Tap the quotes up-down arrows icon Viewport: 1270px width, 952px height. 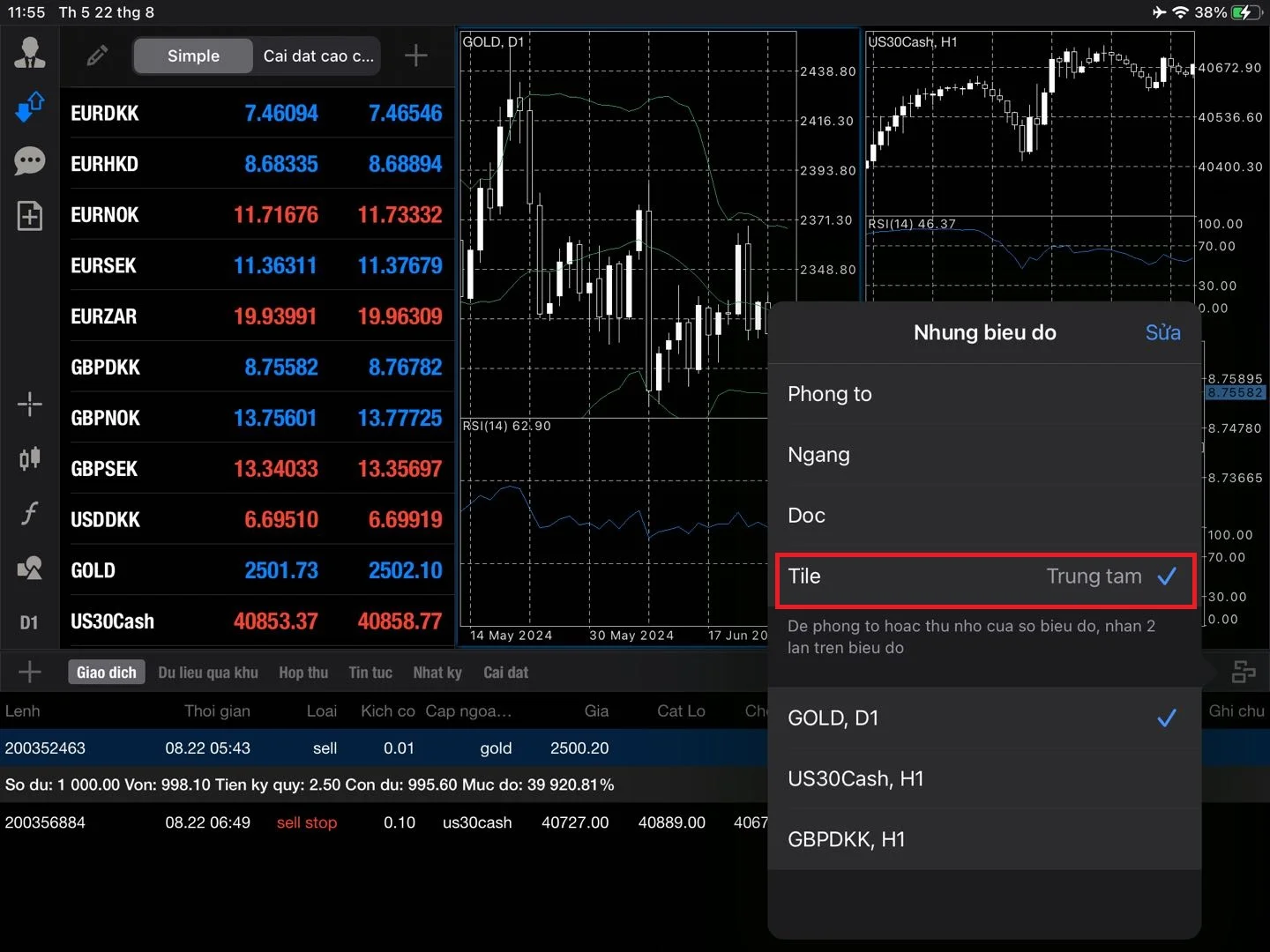click(30, 107)
